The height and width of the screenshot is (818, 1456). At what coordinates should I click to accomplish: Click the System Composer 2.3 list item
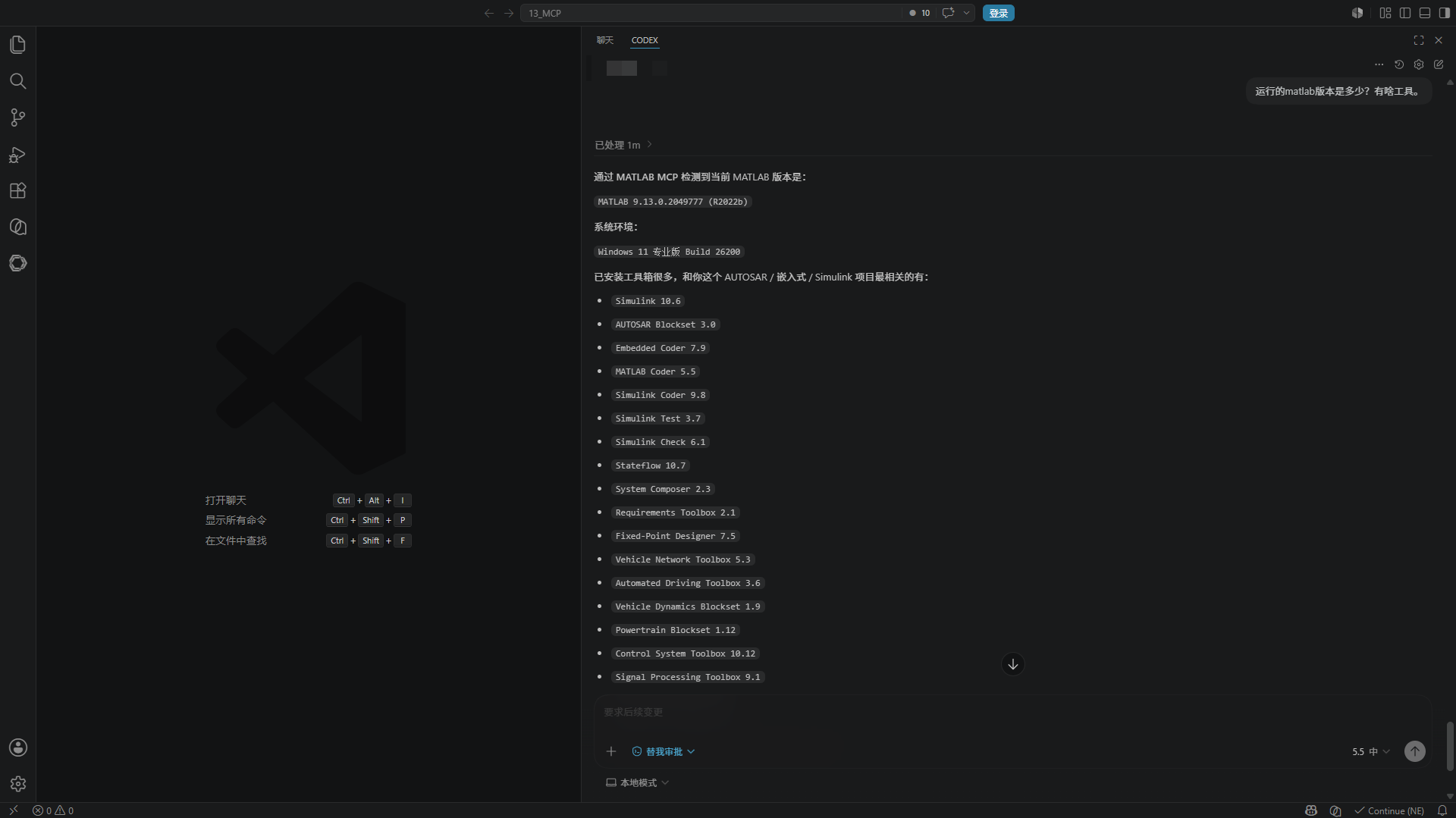point(663,489)
